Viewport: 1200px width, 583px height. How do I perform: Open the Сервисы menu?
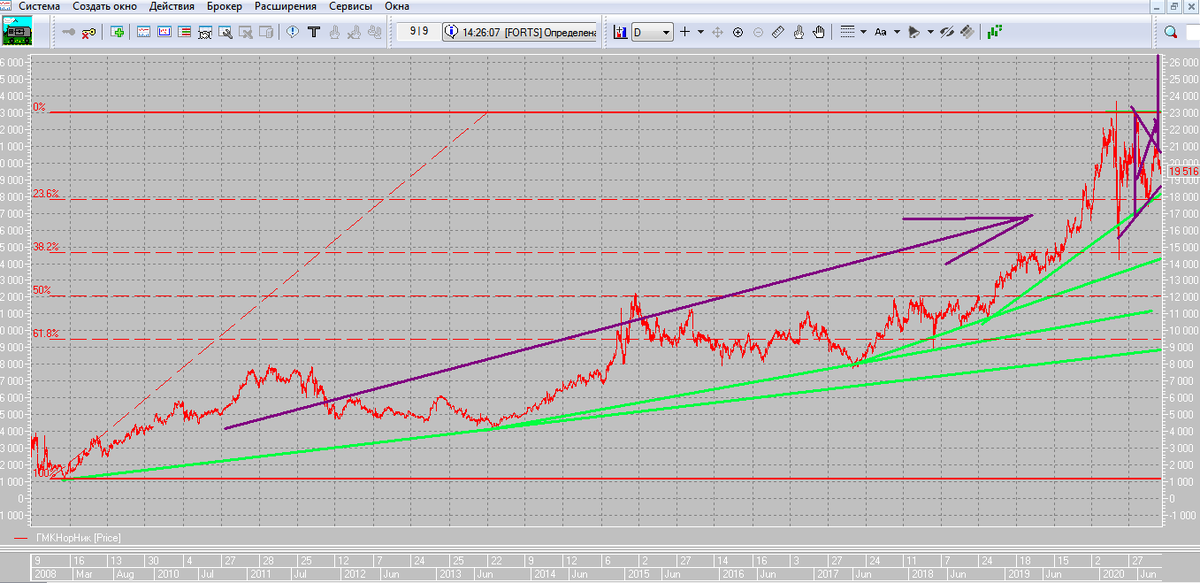click(x=349, y=6)
